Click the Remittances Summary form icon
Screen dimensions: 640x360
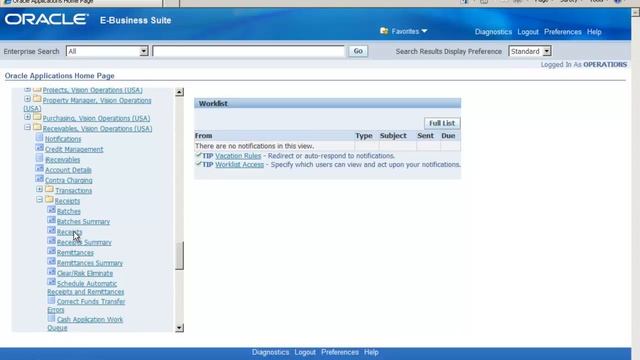[51, 262]
